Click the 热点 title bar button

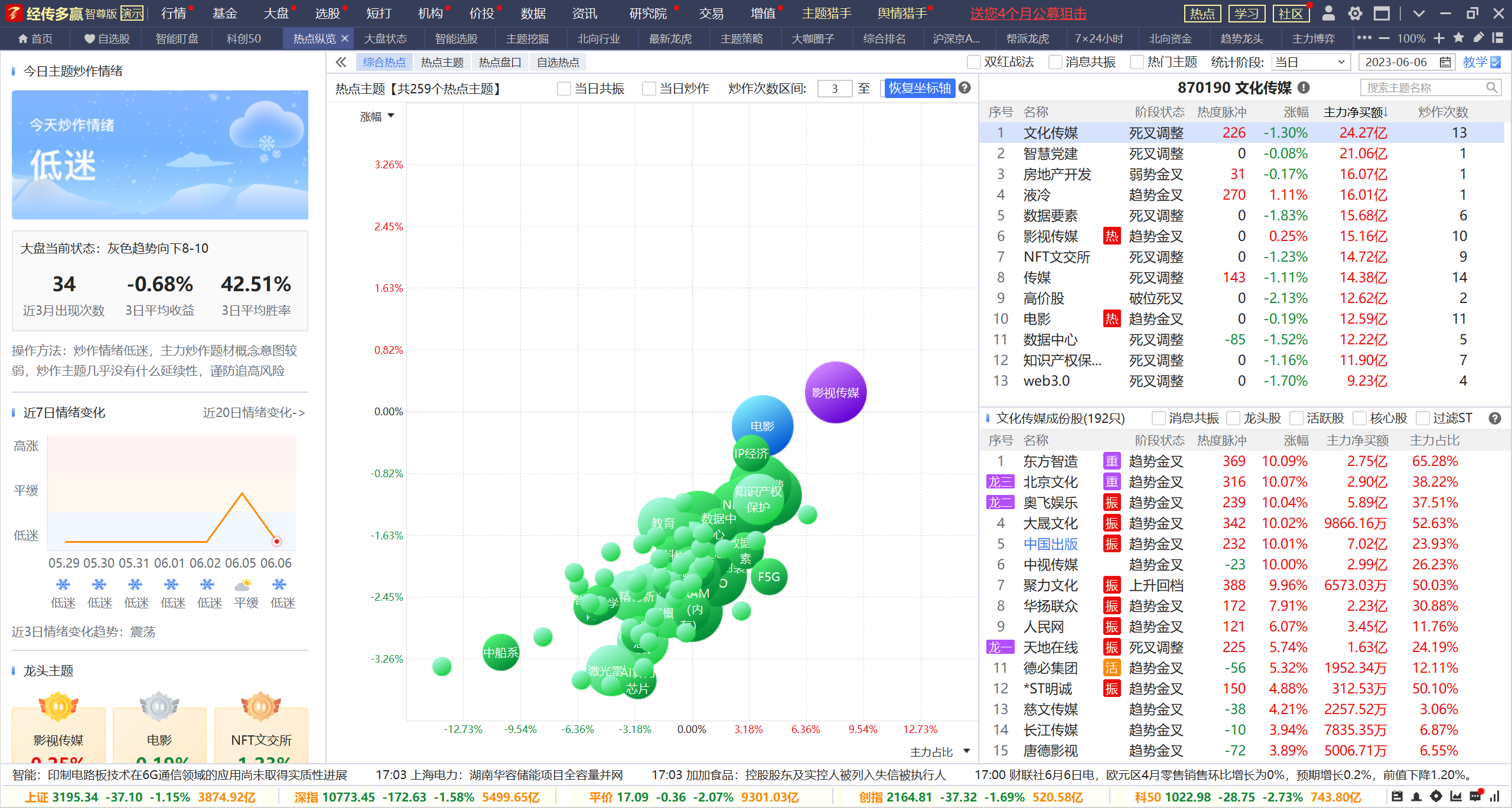tap(1202, 13)
